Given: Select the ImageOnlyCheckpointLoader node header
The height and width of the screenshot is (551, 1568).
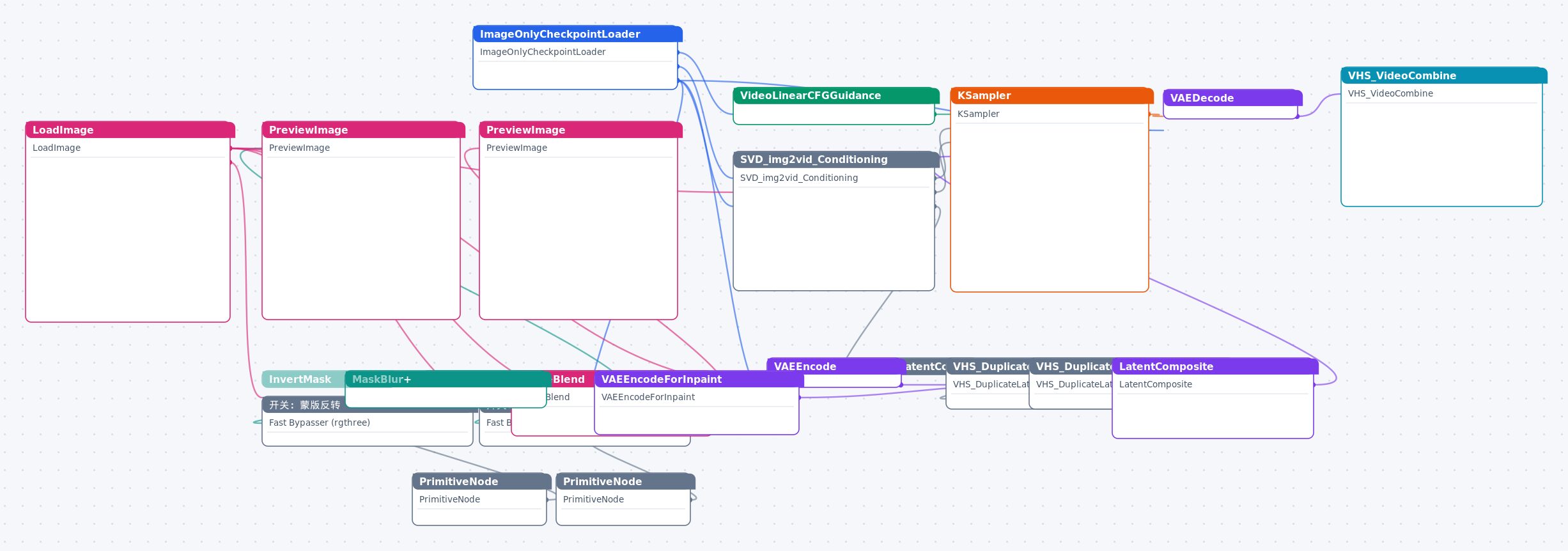Looking at the screenshot, I should click(x=577, y=34).
